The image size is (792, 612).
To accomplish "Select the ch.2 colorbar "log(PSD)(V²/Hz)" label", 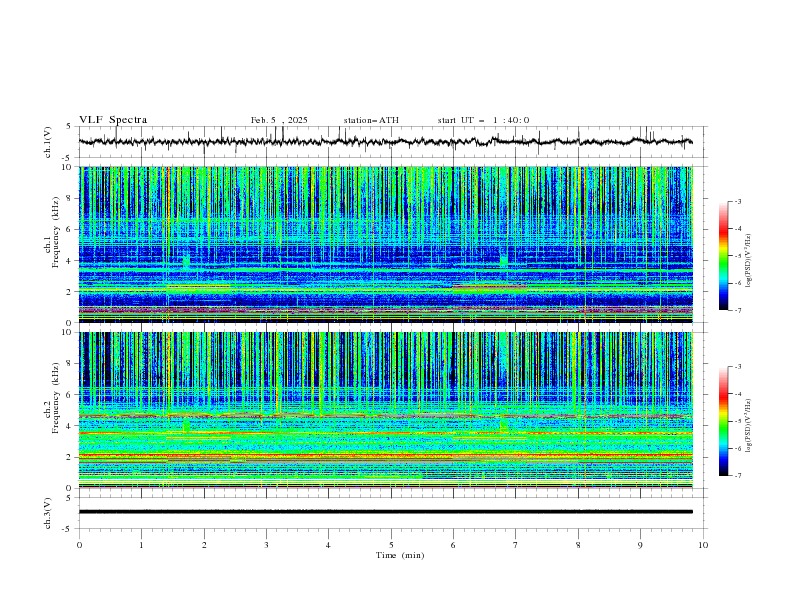I will [748, 426].
